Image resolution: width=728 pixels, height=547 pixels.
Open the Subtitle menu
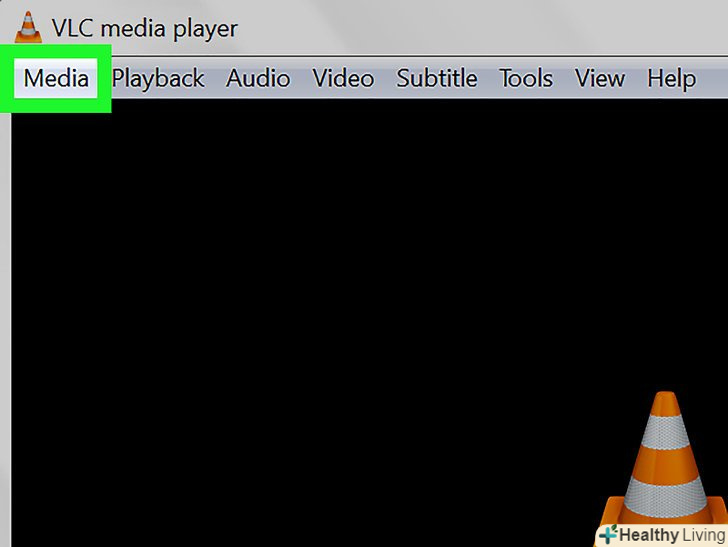(x=436, y=78)
